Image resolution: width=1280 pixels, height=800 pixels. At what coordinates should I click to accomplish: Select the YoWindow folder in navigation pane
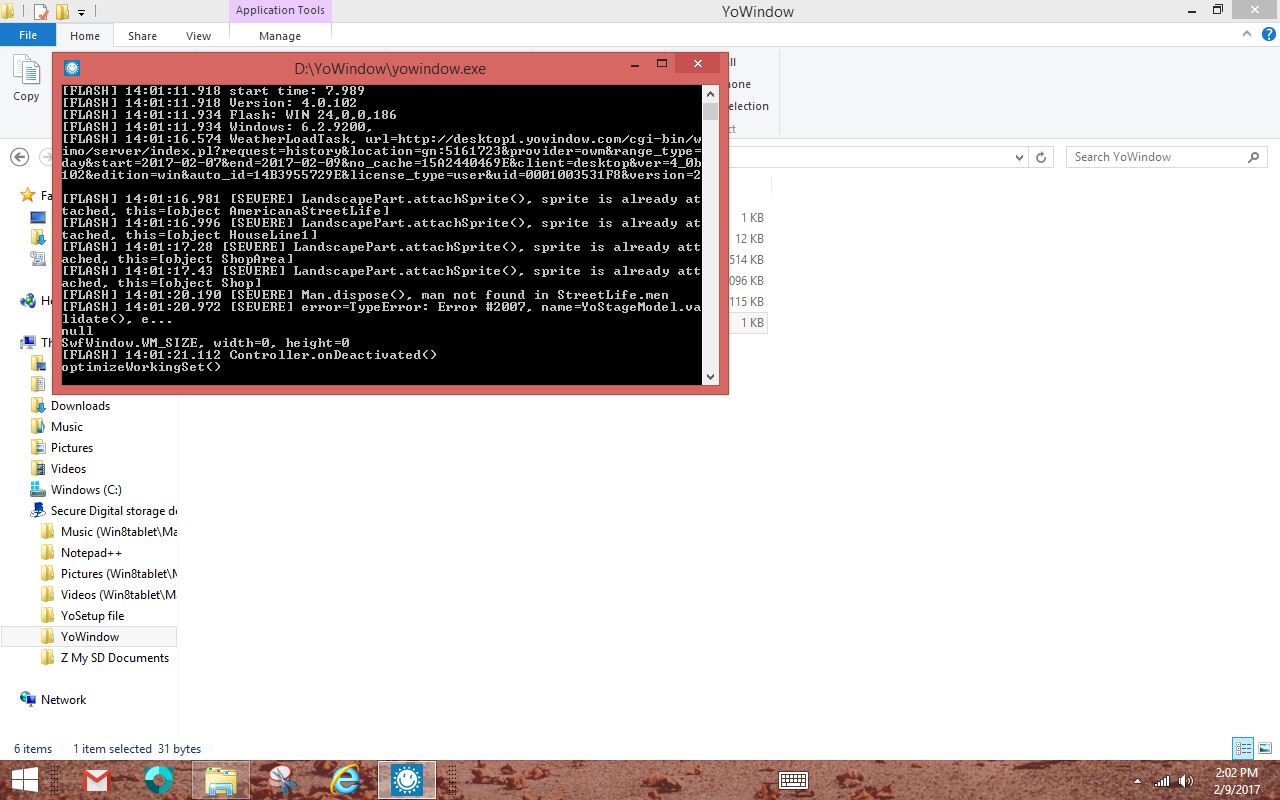(x=89, y=637)
